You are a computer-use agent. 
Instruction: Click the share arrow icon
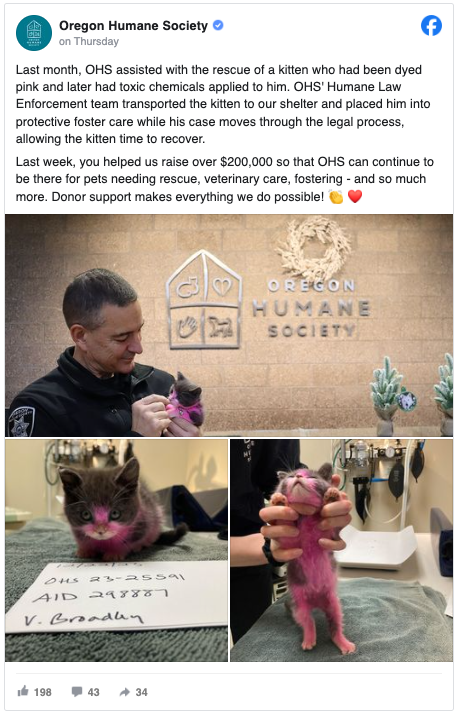tap(125, 692)
